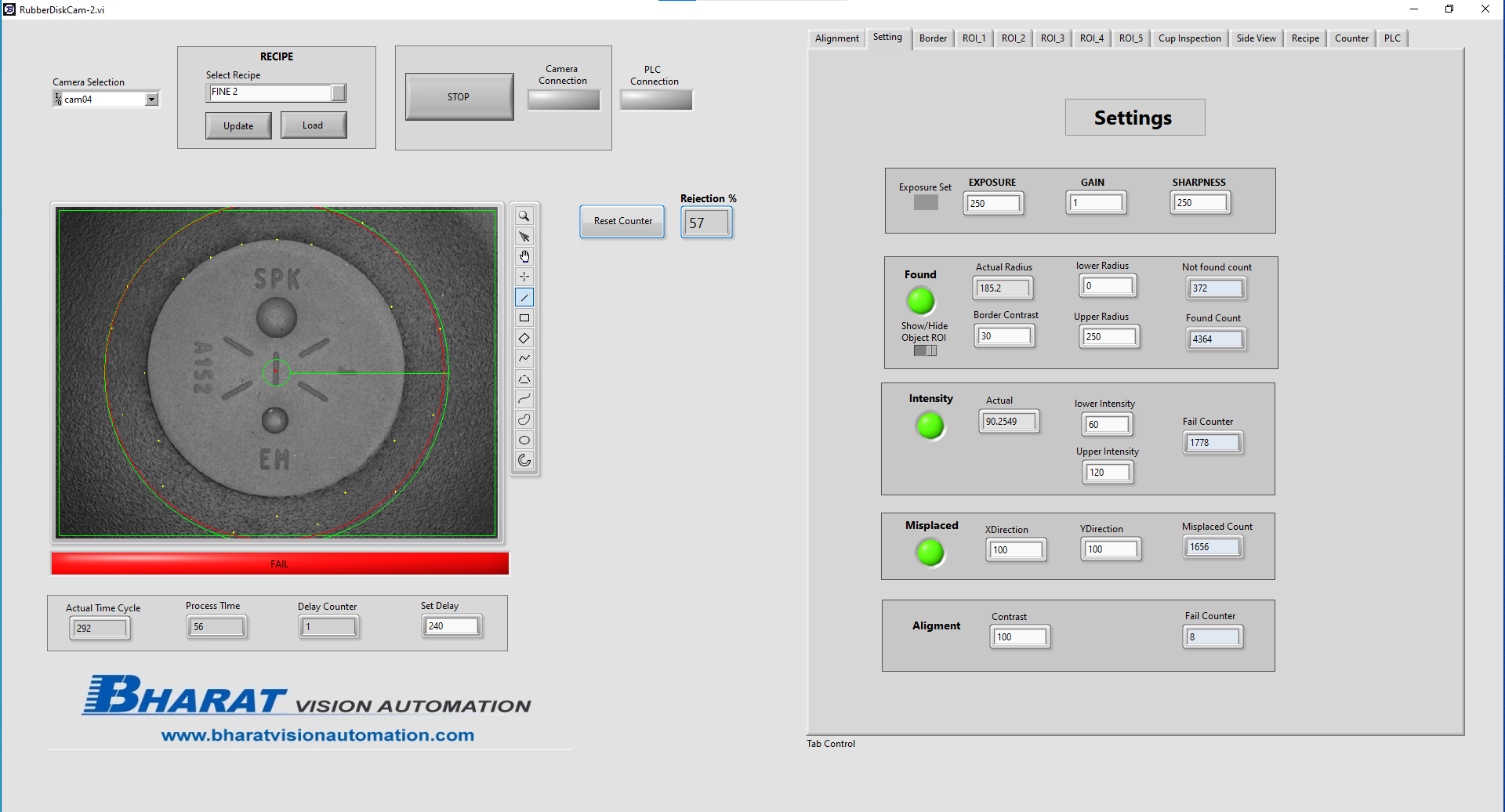
Task: Select the Oval ROI tool
Action: tap(524, 440)
